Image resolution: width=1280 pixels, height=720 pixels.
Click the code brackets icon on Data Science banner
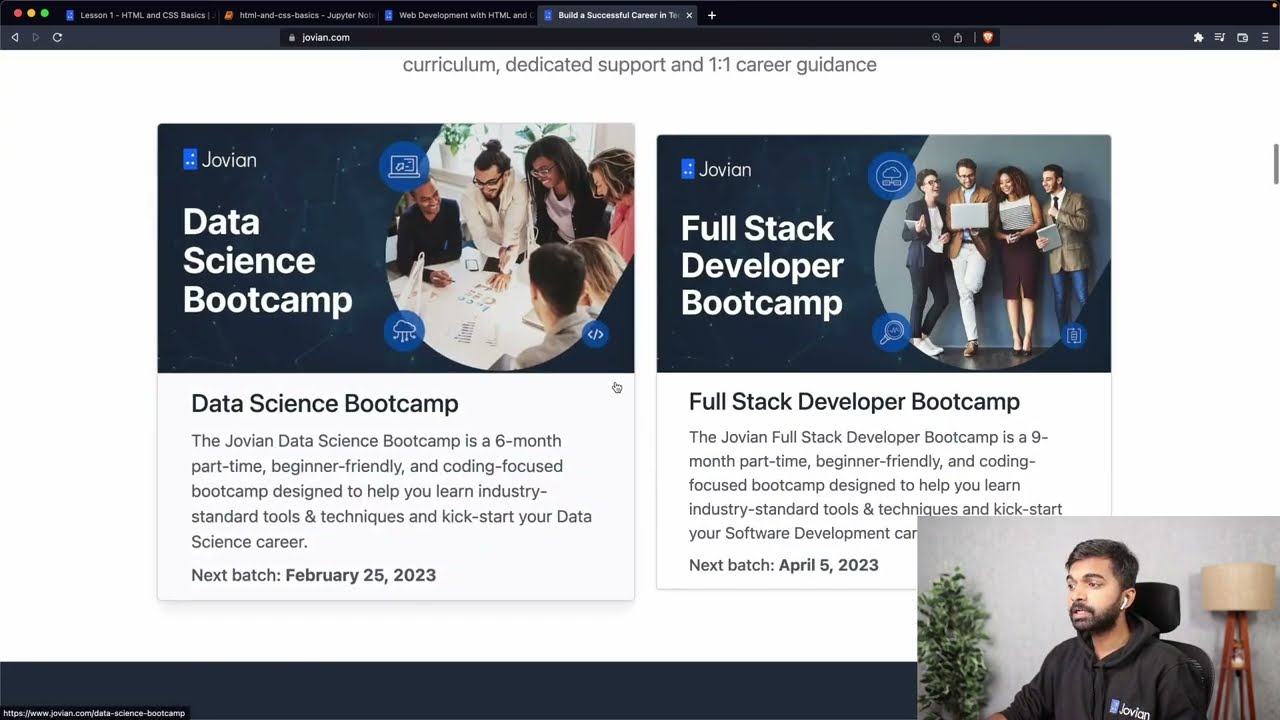point(595,334)
